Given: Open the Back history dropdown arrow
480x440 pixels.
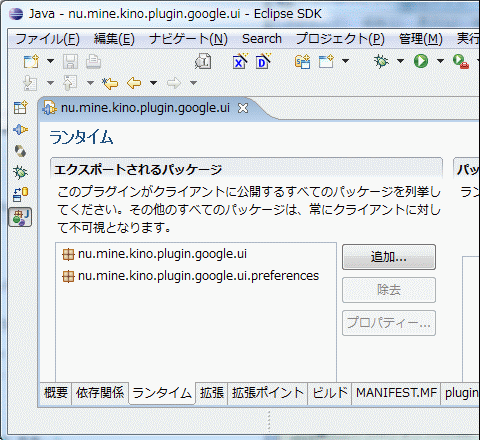Looking at the screenshot, I should [153, 83].
